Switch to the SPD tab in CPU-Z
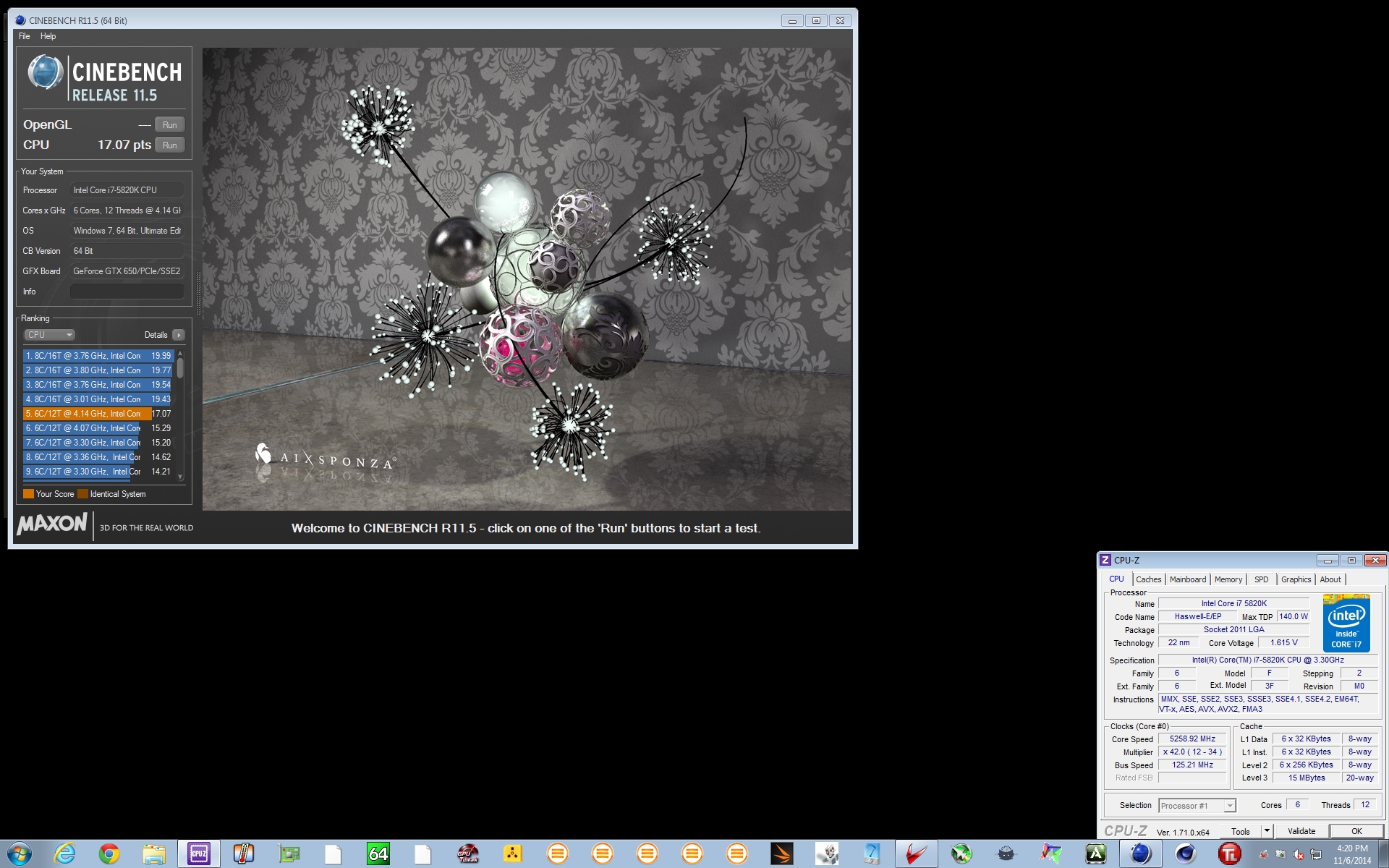 tap(1262, 579)
